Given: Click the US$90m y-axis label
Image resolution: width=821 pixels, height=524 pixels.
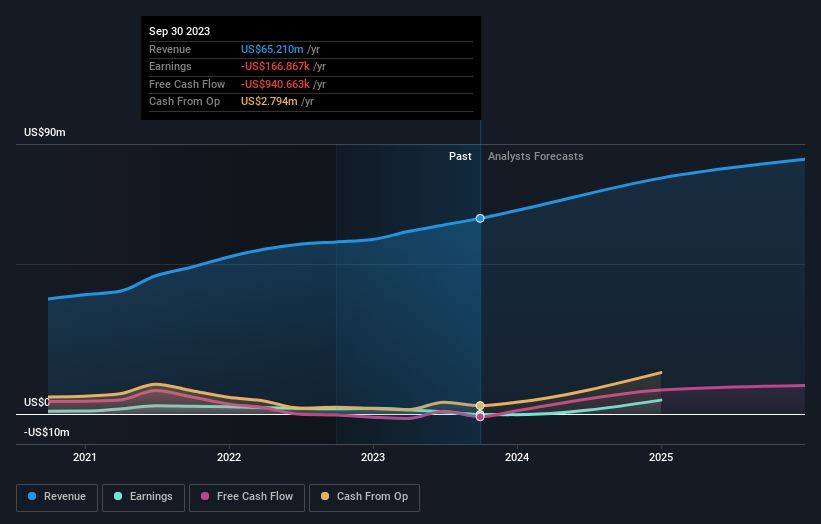Looking at the screenshot, I should coord(45,132).
